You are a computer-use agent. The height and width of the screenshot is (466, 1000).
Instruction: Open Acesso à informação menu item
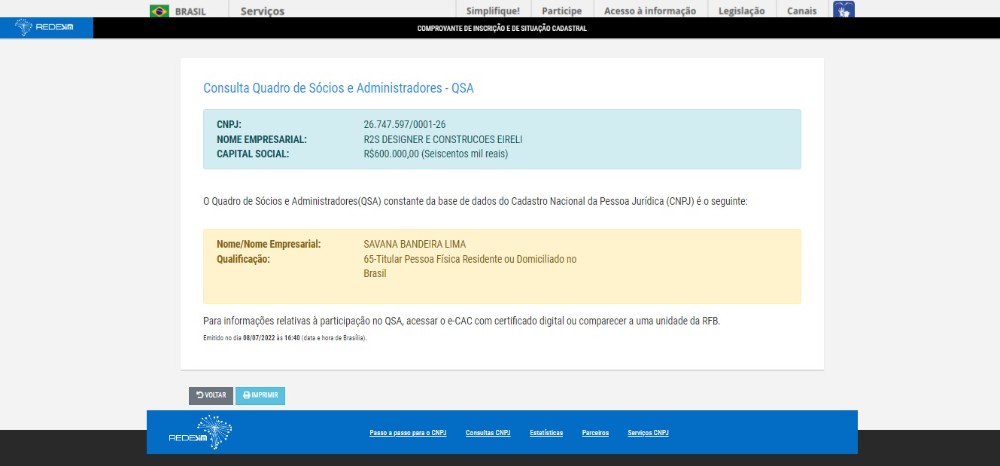649,11
